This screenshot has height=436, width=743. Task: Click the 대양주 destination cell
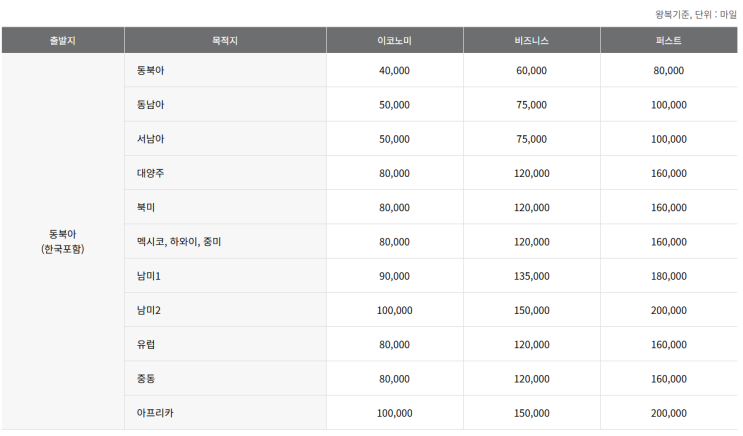(151, 173)
